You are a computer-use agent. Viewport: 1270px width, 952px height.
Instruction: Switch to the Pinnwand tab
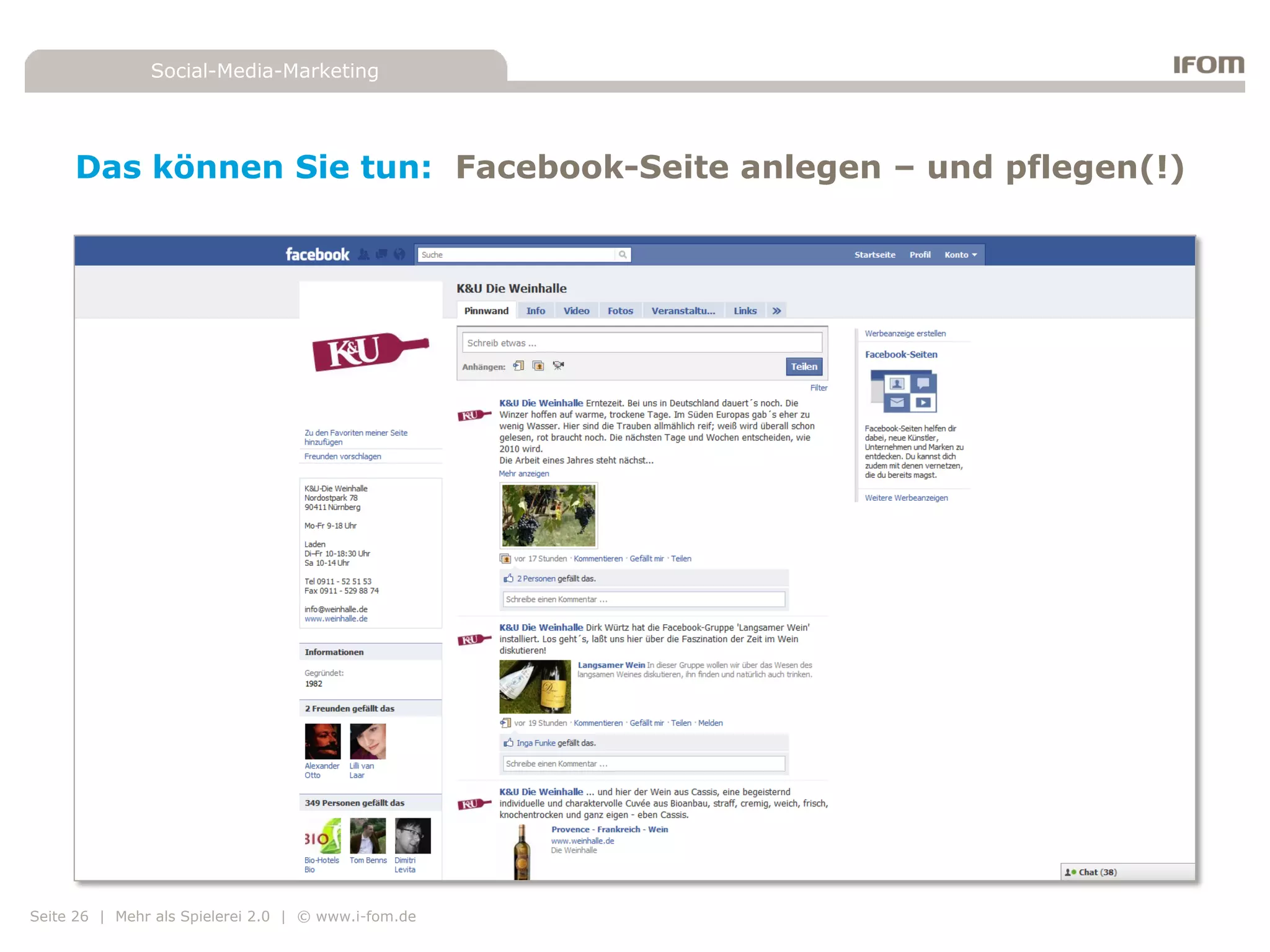click(486, 311)
